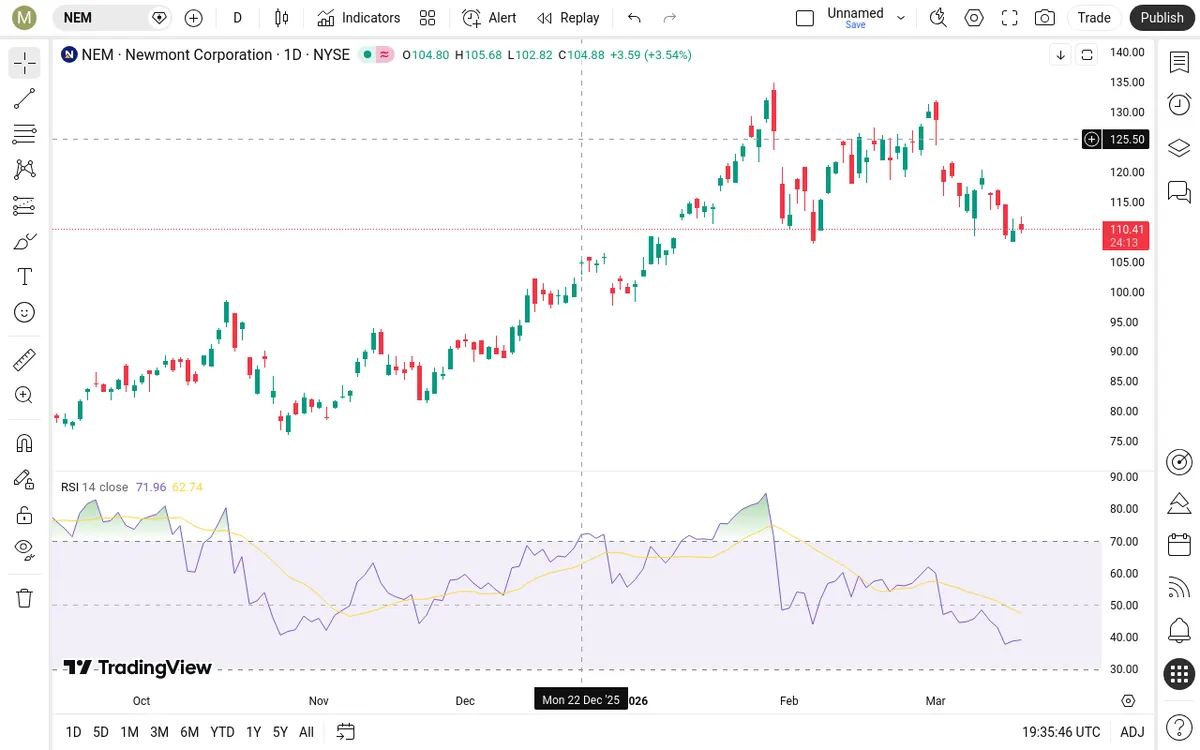Show notifications bell panel
1200x750 pixels.
point(1179,631)
